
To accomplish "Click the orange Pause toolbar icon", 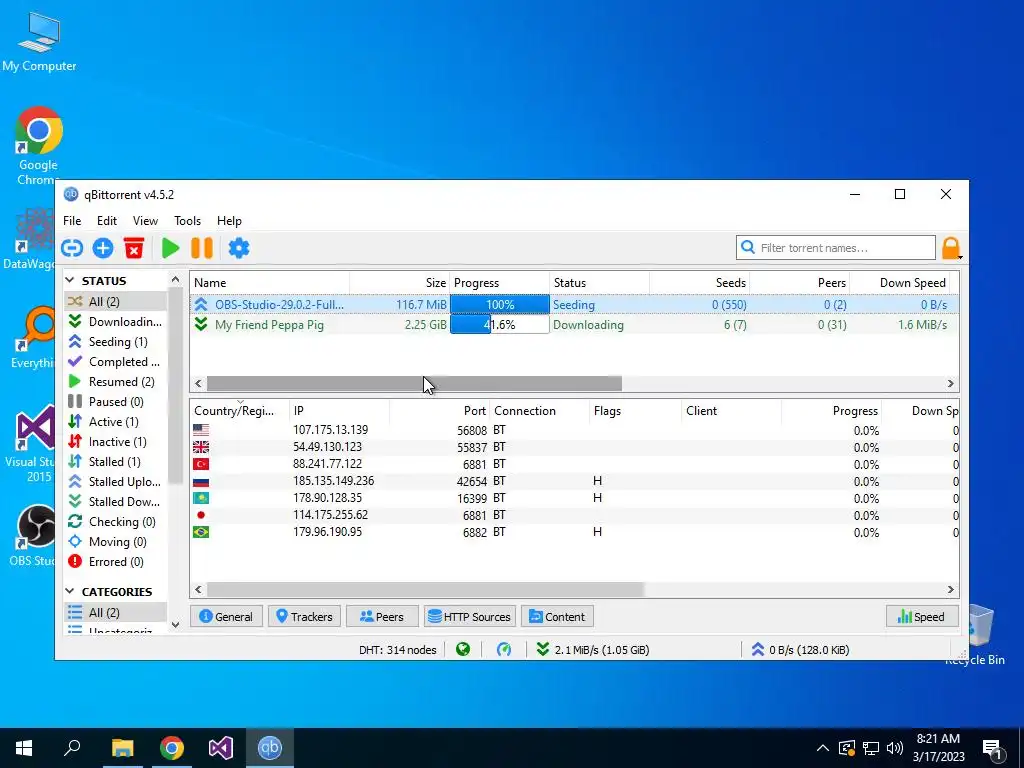I will click(202, 248).
